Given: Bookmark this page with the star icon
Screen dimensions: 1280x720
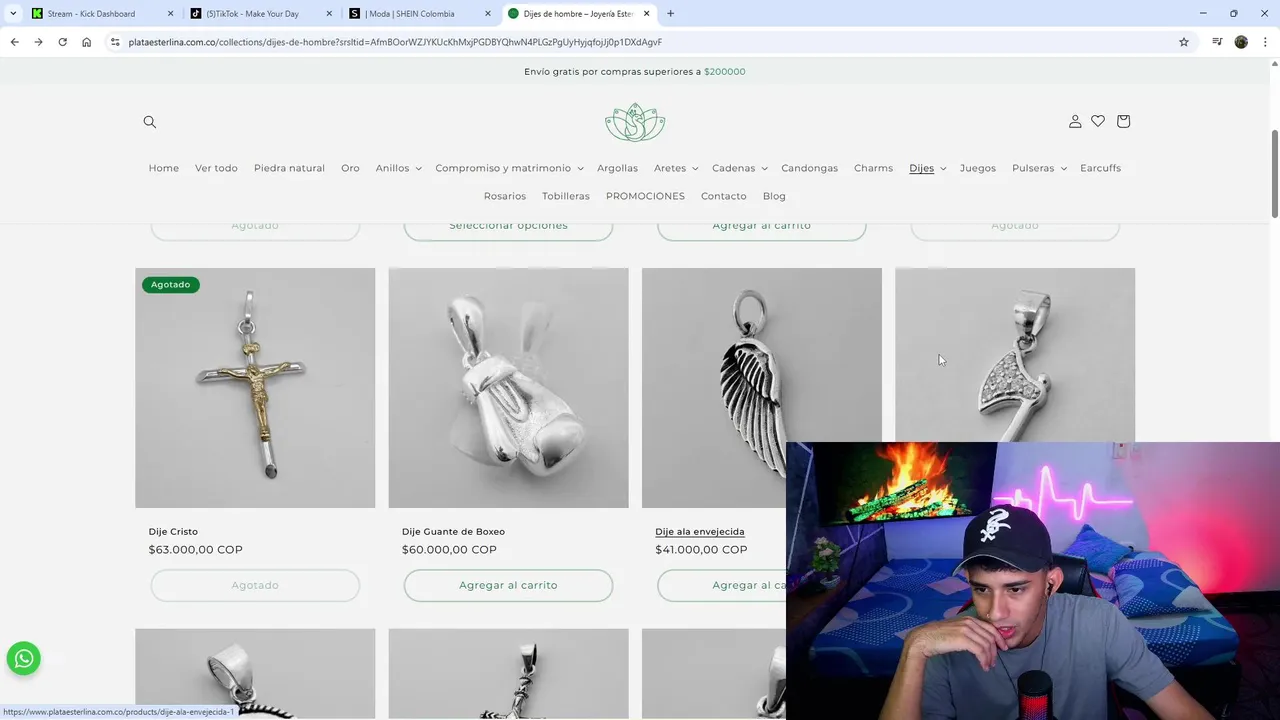Looking at the screenshot, I should (x=1184, y=42).
